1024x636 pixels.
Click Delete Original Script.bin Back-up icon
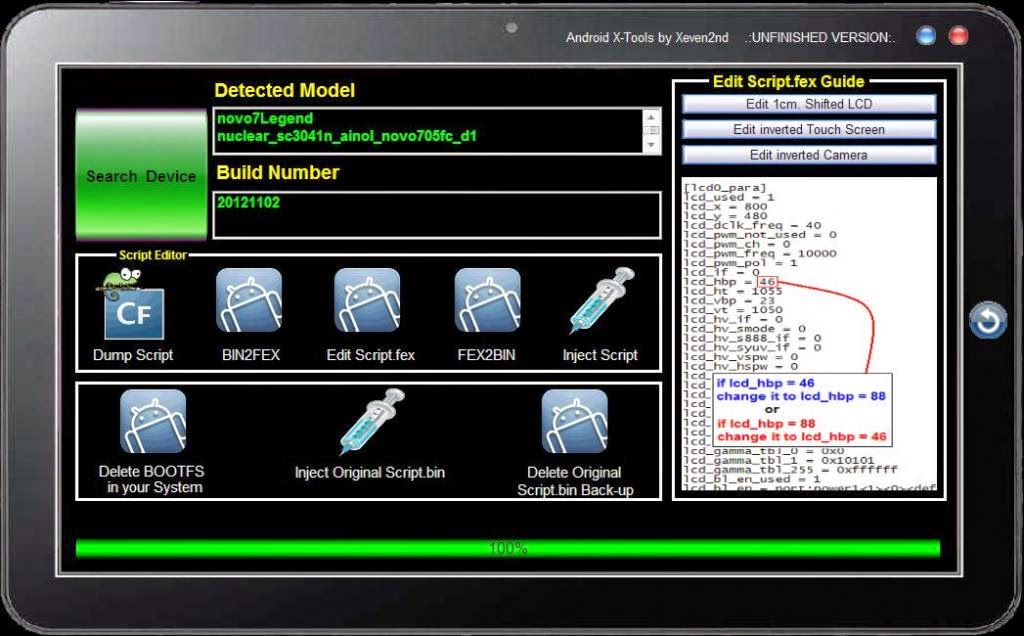[x=575, y=421]
